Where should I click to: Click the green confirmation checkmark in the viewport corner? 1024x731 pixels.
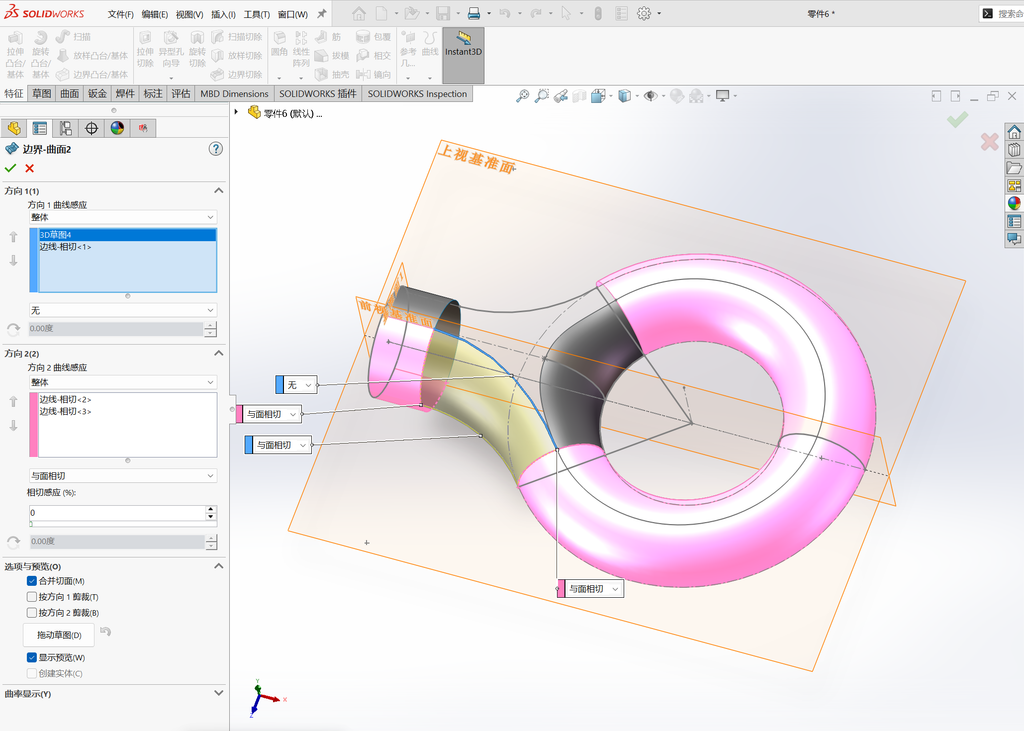957,120
